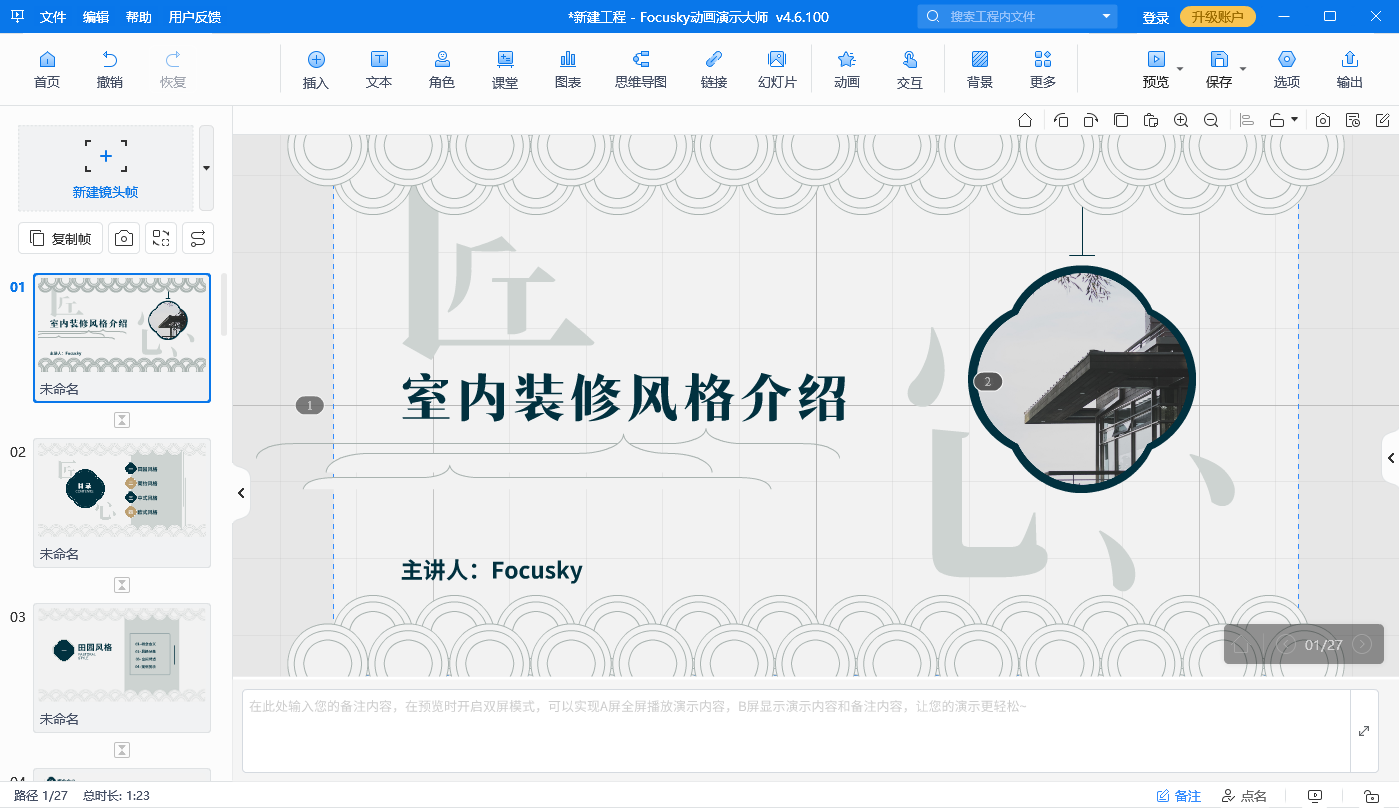Open the 幻灯片 slideshow tool

coord(777,70)
